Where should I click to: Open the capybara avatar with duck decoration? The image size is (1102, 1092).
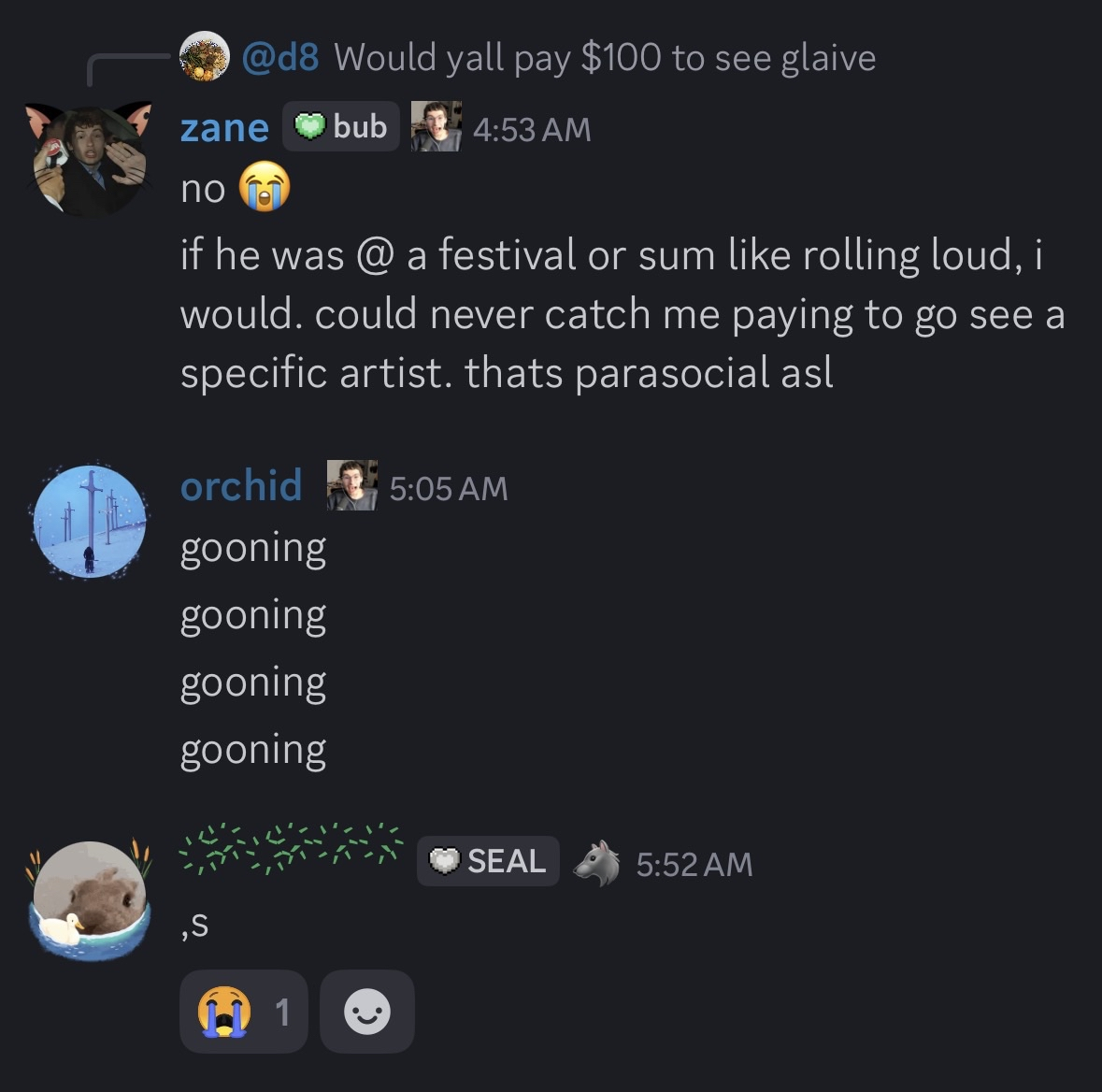pos(90,898)
